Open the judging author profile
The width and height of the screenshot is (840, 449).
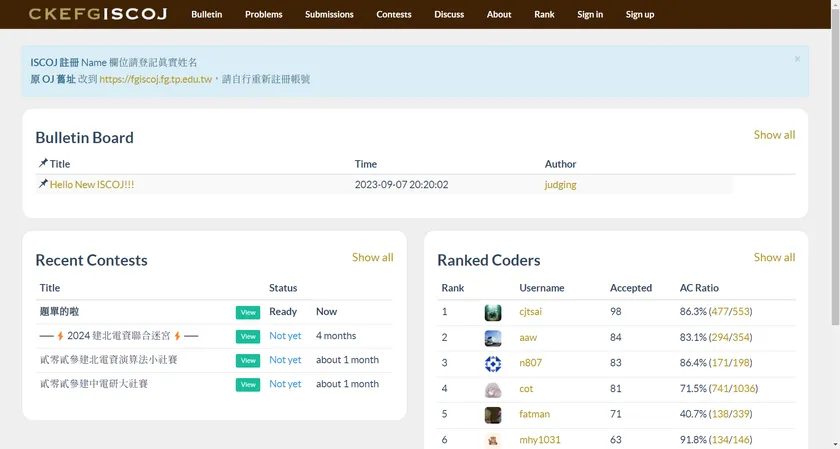[560, 184]
